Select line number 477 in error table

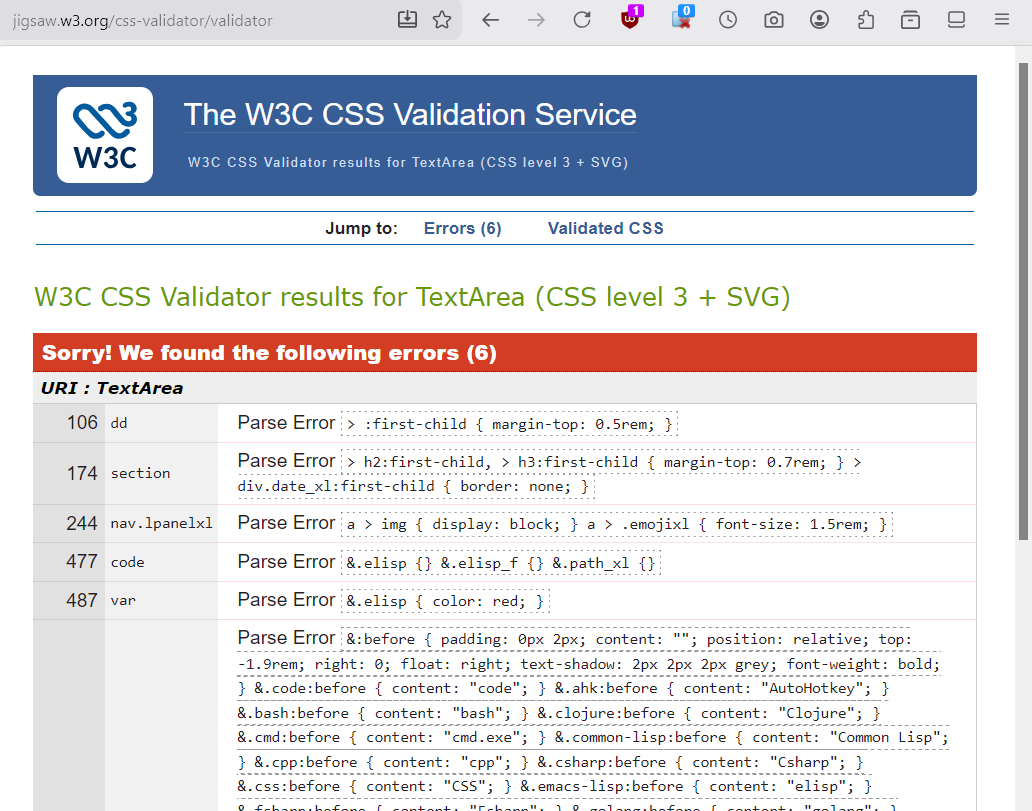(x=82, y=562)
